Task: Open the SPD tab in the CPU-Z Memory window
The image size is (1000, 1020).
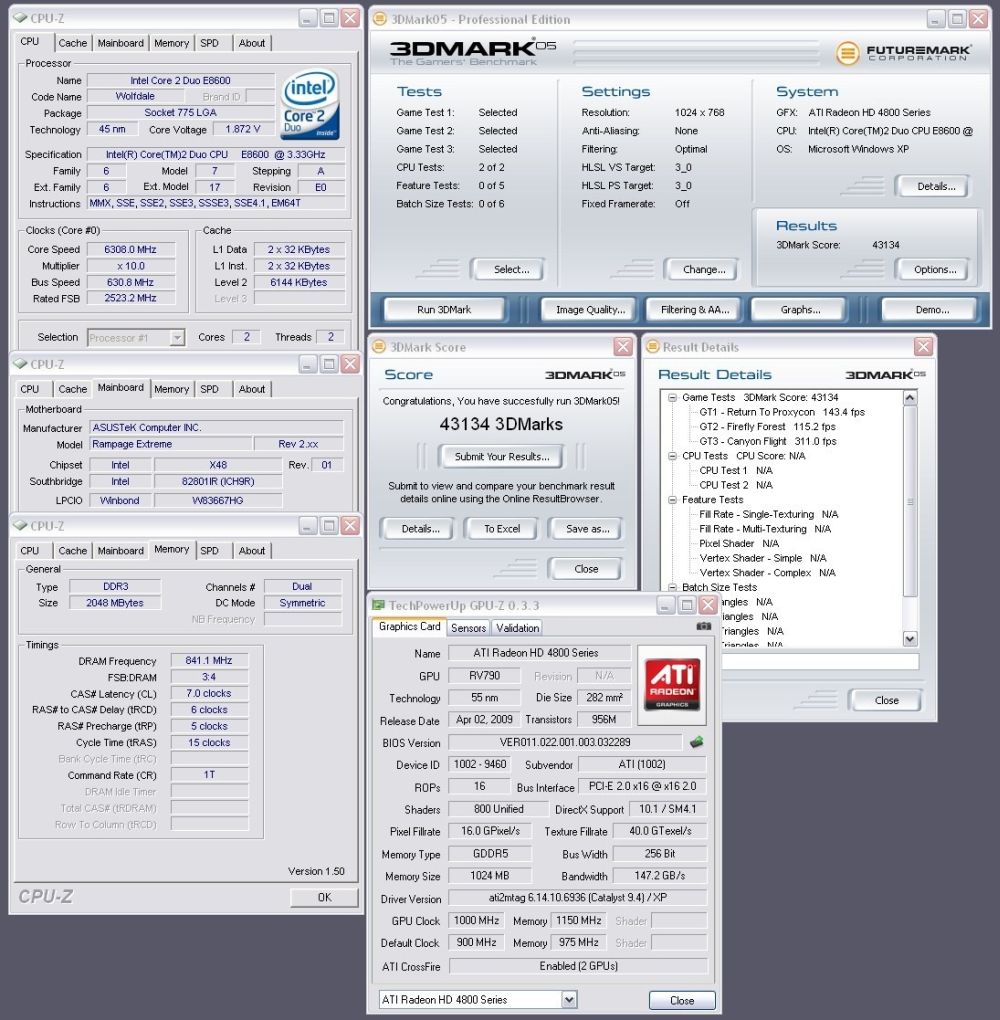Action: [x=209, y=550]
